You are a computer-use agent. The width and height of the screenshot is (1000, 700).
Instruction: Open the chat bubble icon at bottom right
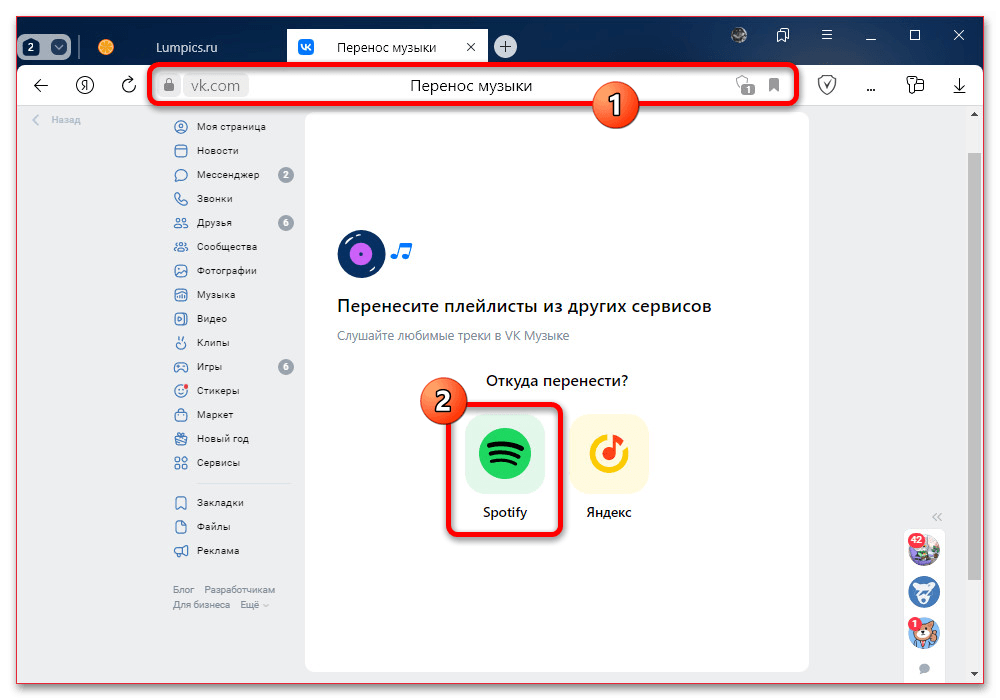pyautogui.click(x=924, y=669)
